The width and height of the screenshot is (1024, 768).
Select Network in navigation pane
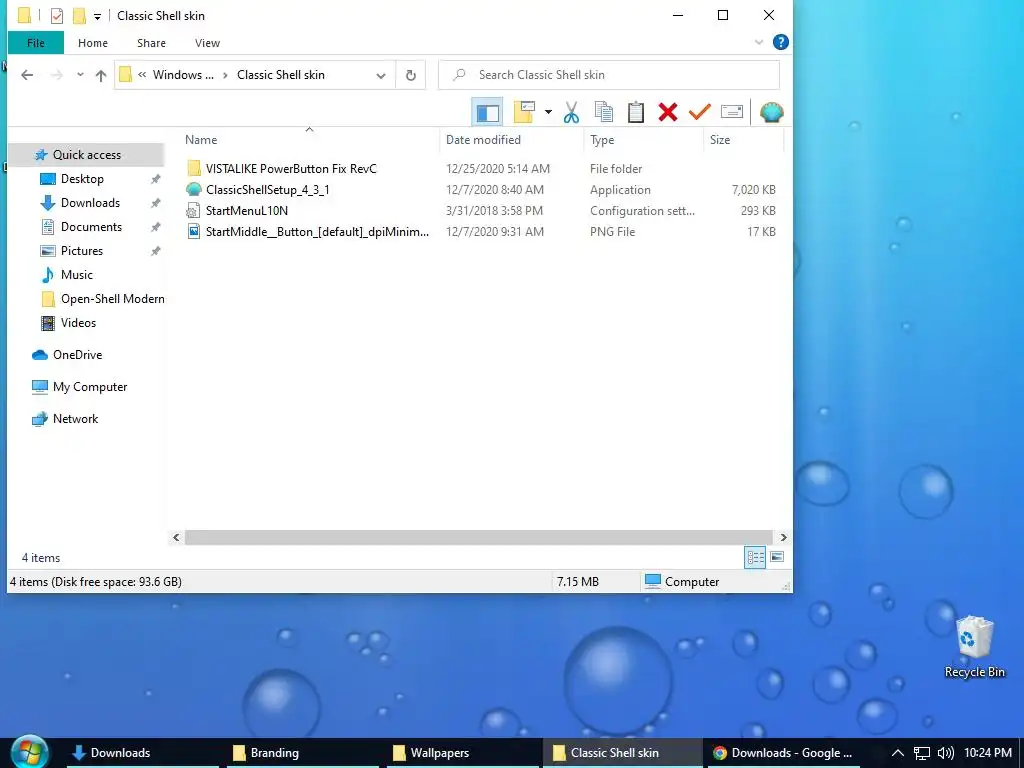(75, 419)
